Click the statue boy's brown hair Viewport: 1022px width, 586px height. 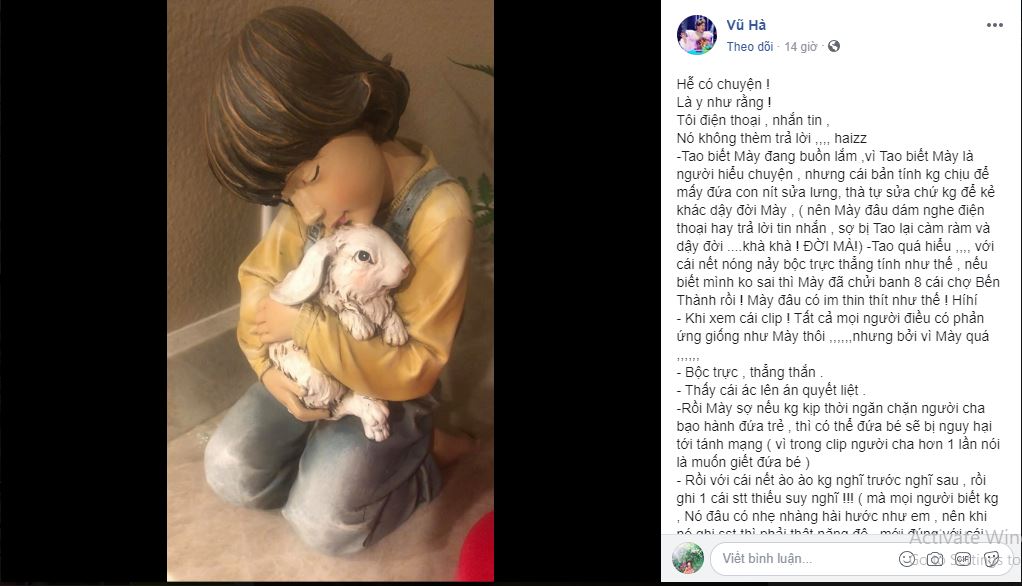pyautogui.click(x=300, y=91)
